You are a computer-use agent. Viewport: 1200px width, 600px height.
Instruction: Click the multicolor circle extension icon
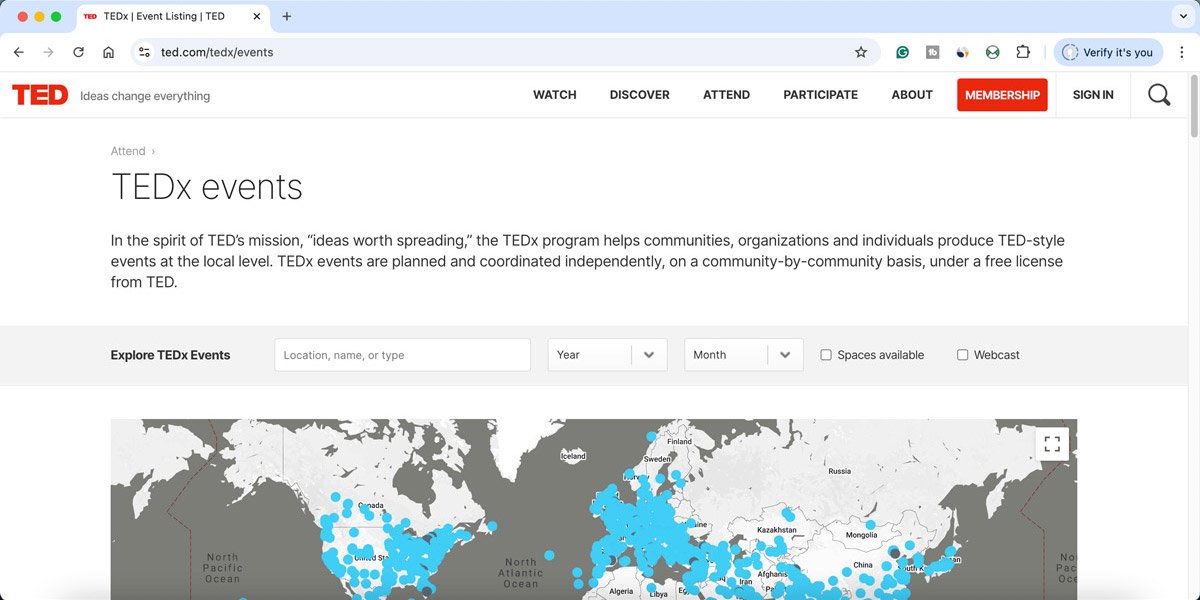click(x=962, y=52)
